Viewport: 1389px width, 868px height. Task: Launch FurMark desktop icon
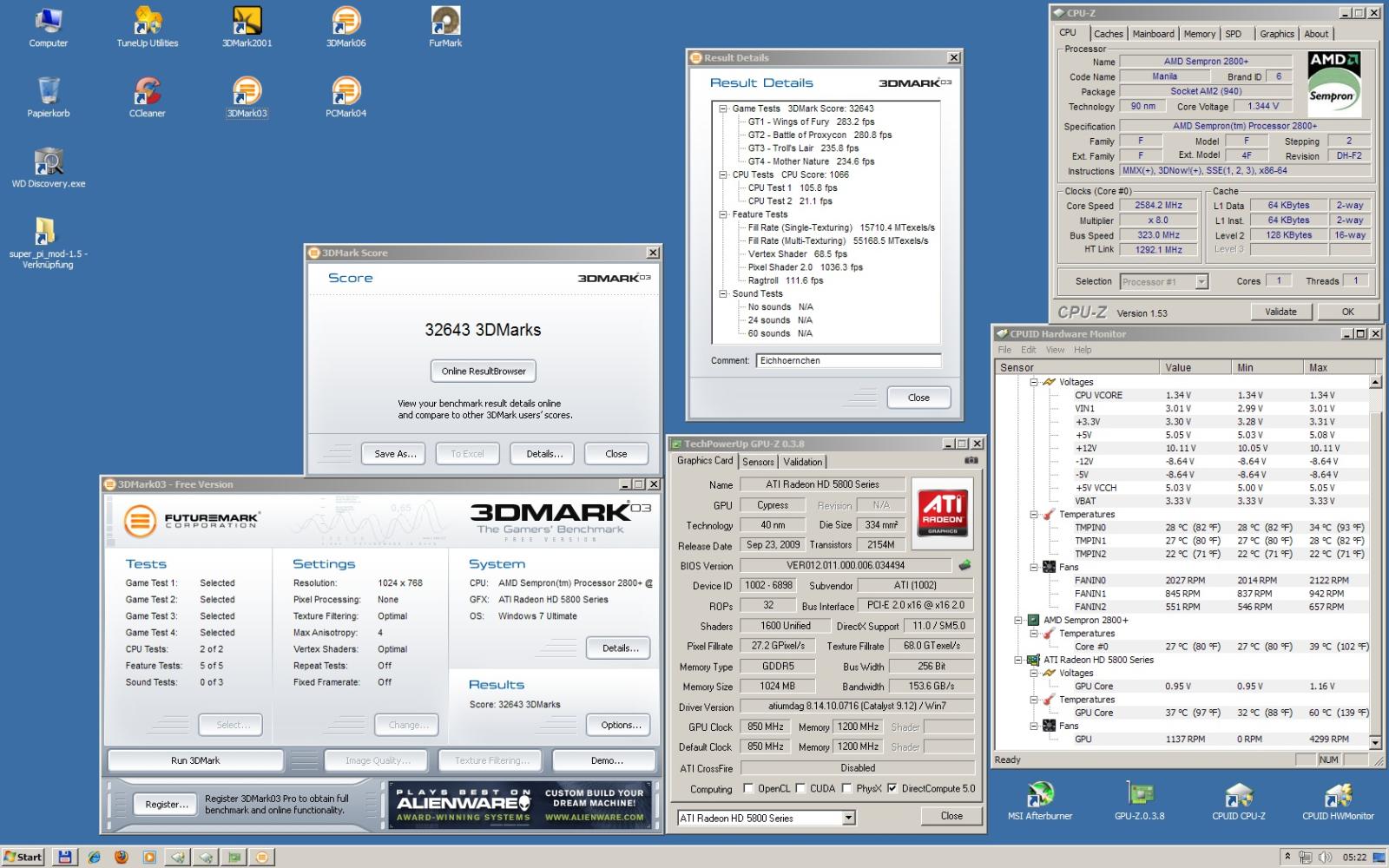(x=445, y=27)
